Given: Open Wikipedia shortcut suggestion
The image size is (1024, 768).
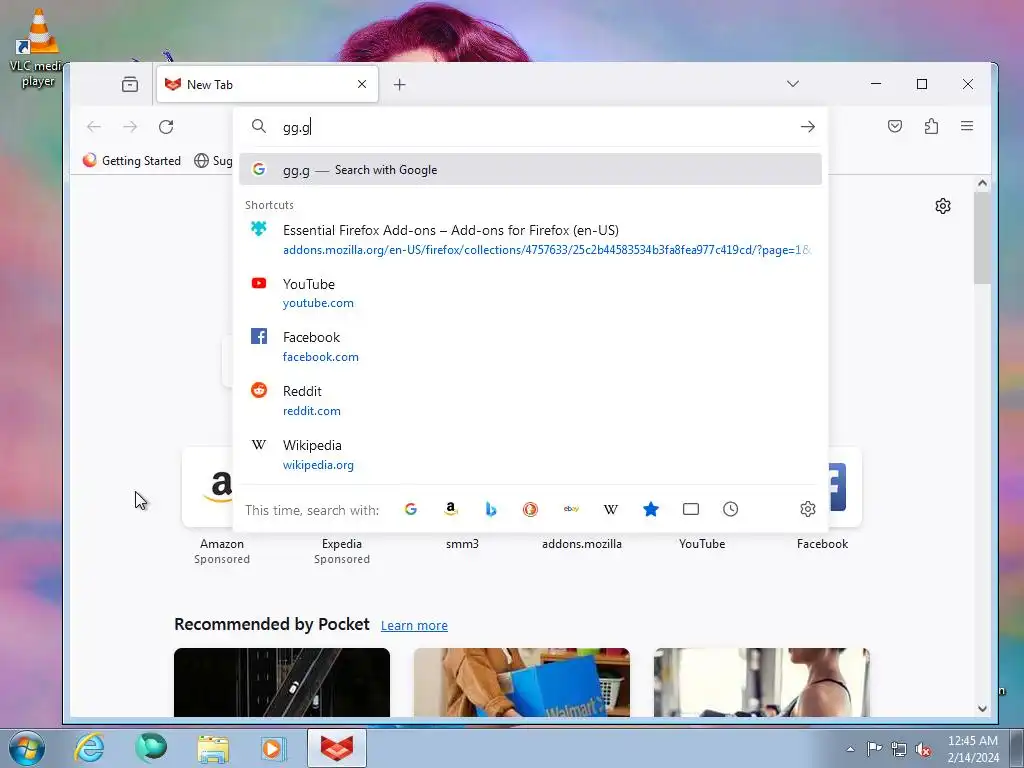Looking at the screenshot, I should tap(530, 455).
